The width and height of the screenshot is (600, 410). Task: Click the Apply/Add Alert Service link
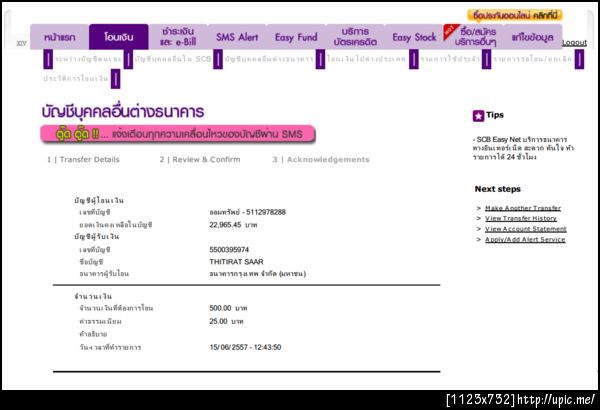pyautogui.click(x=525, y=240)
